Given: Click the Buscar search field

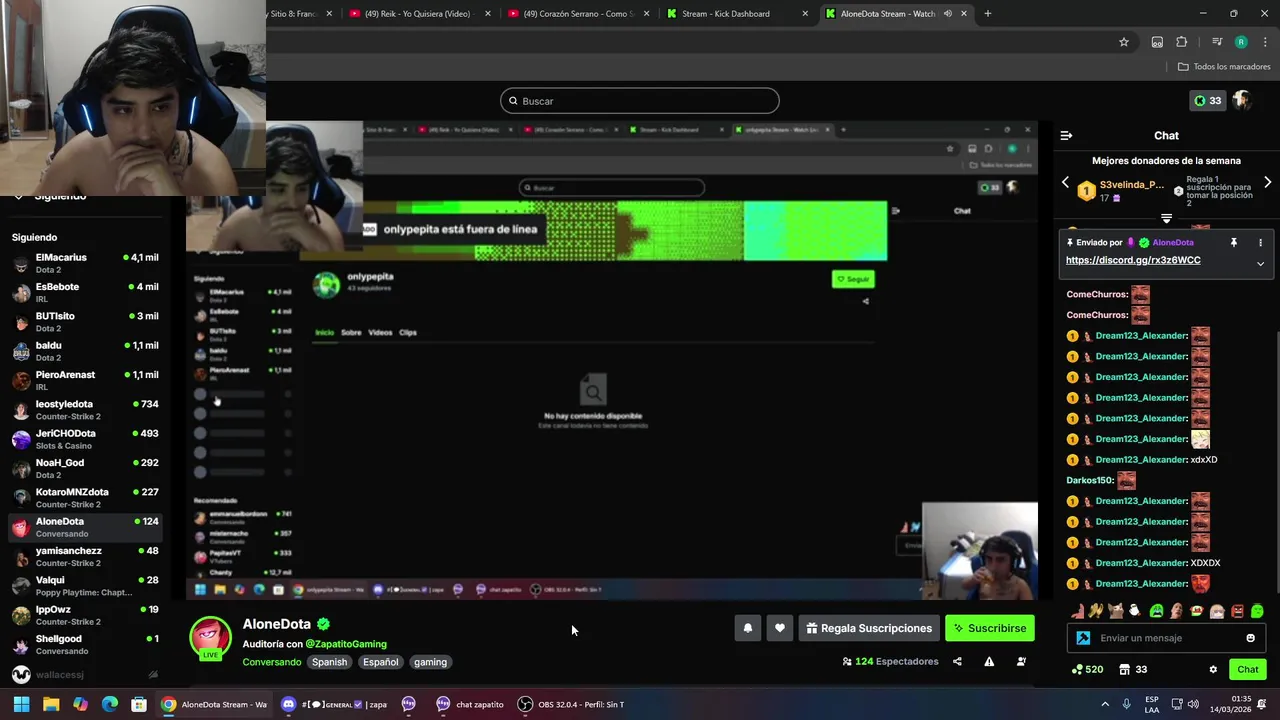Looking at the screenshot, I should [640, 101].
